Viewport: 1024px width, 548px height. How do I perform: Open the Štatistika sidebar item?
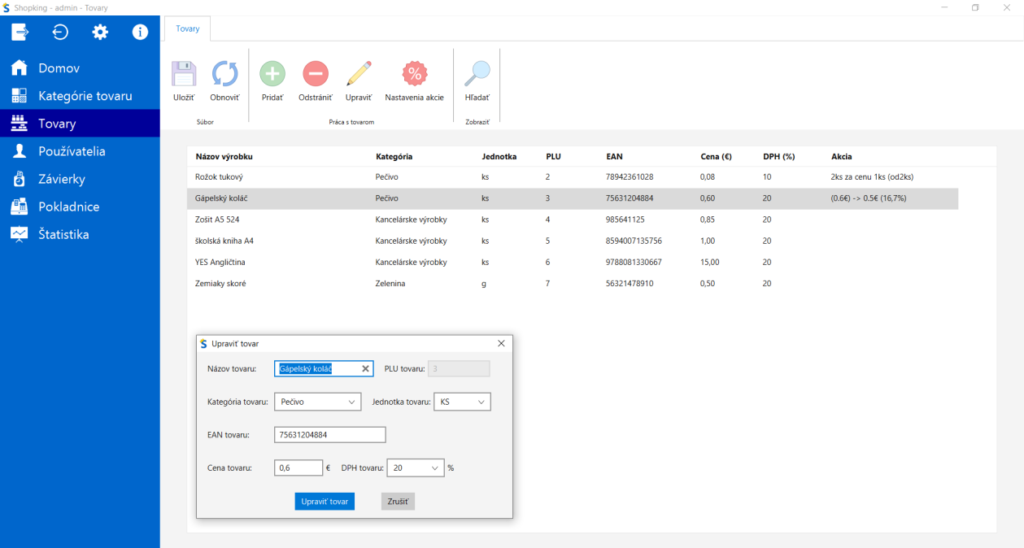(x=64, y=234)
